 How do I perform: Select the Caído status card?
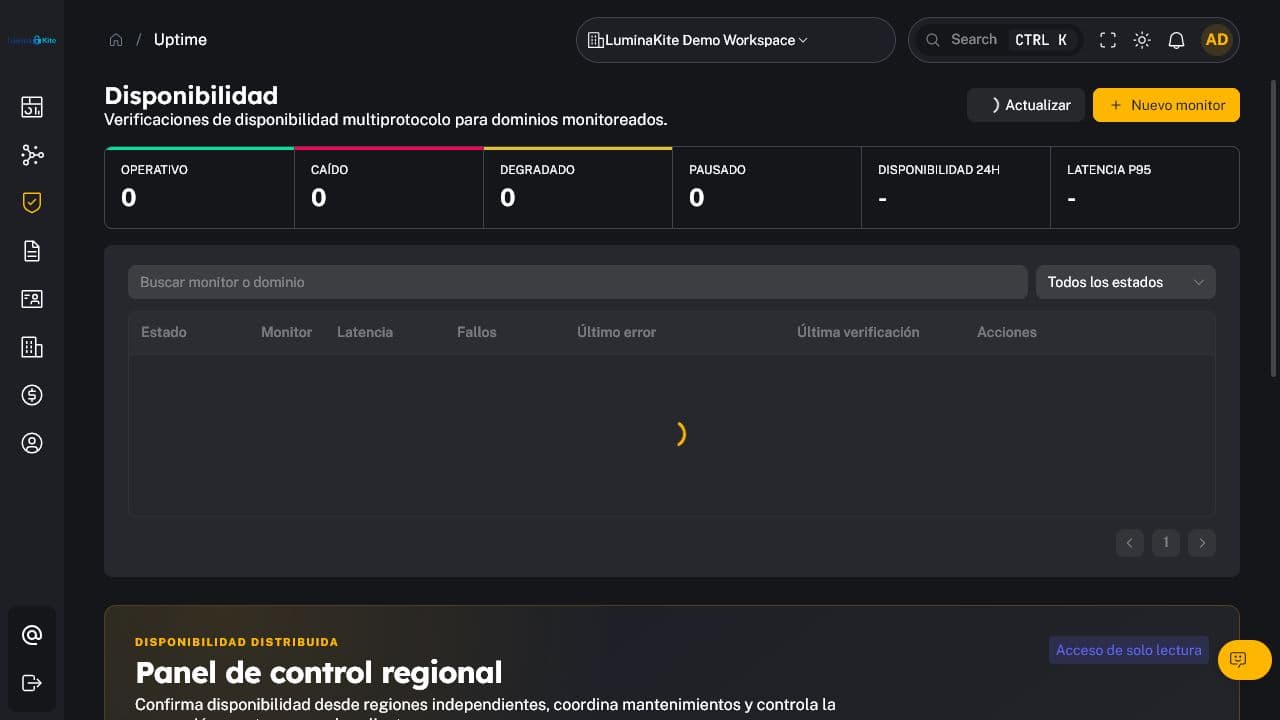click(389, 188)
